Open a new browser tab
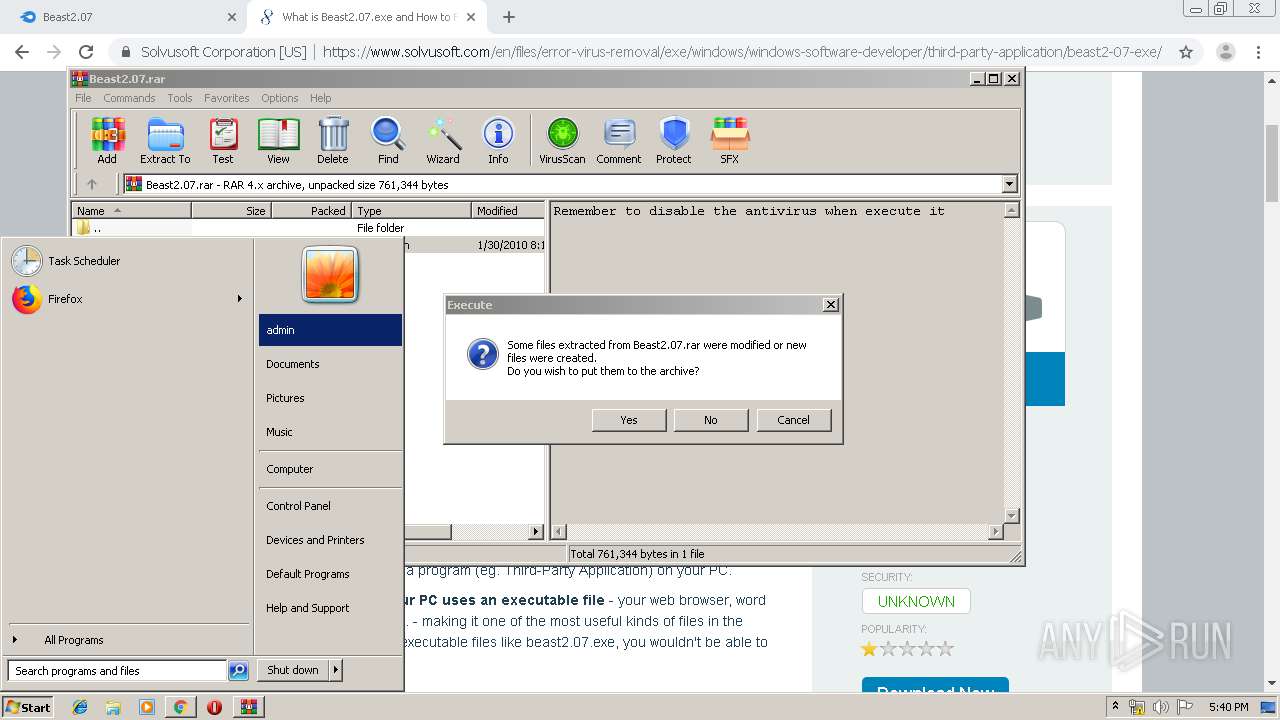This screenshot has height=720, width=1280. 509,17
